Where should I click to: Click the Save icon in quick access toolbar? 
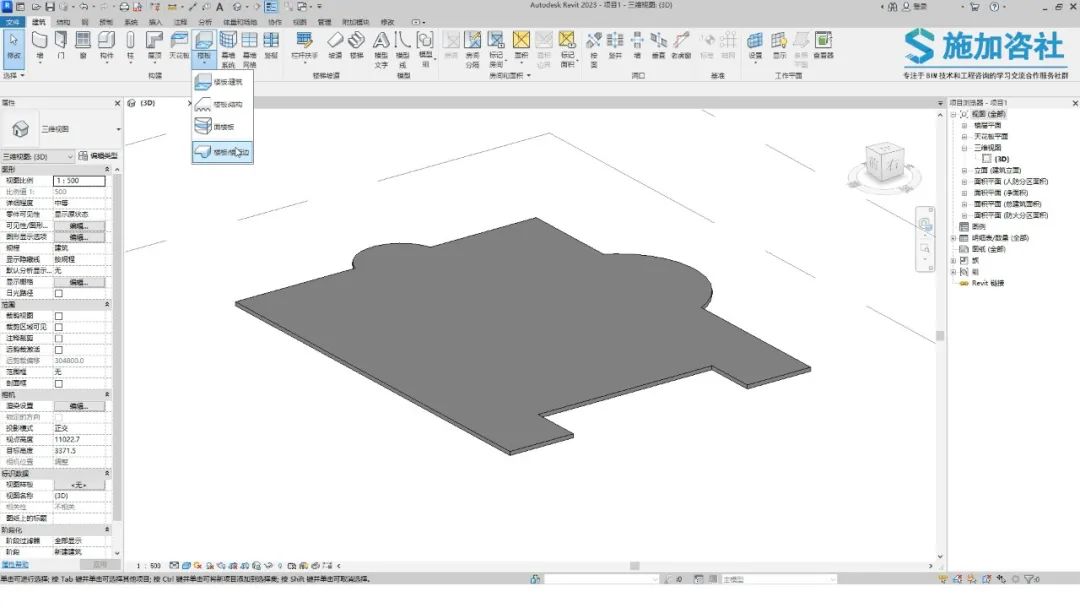pyautogui.click(x=50, y=6)
